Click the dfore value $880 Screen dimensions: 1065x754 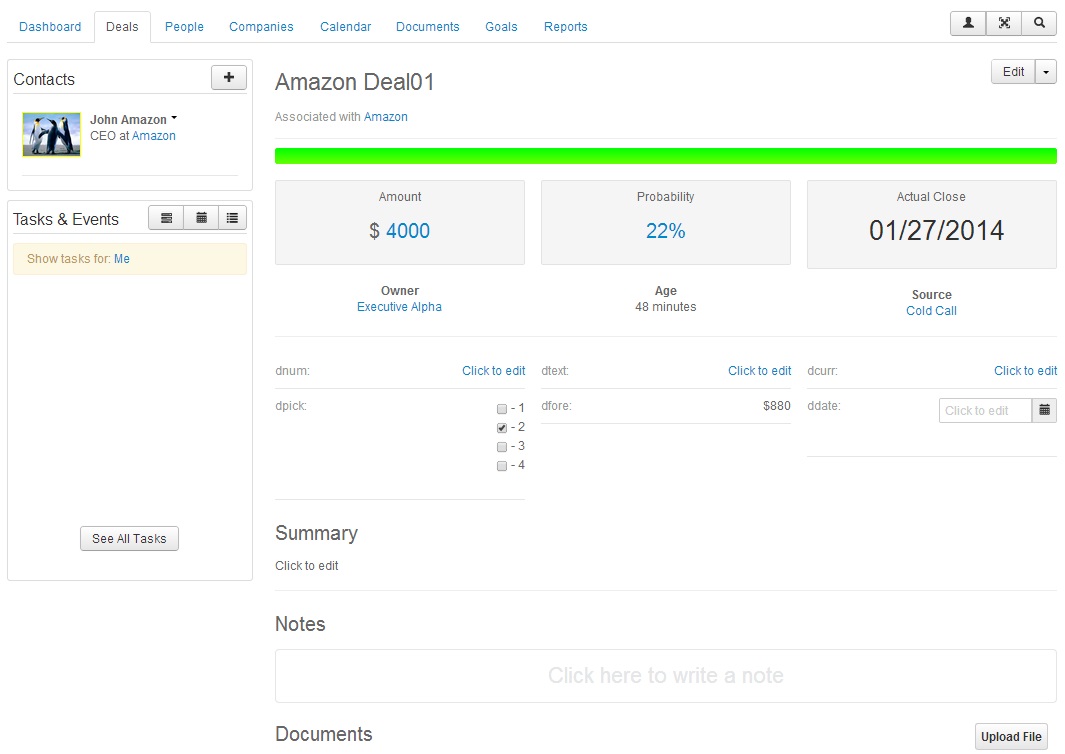(776, 406)
